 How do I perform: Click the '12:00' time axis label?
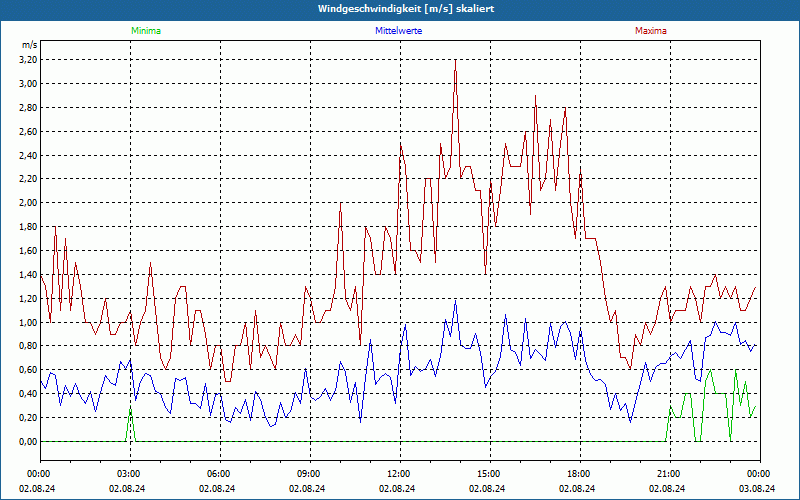tap(400, 474)
